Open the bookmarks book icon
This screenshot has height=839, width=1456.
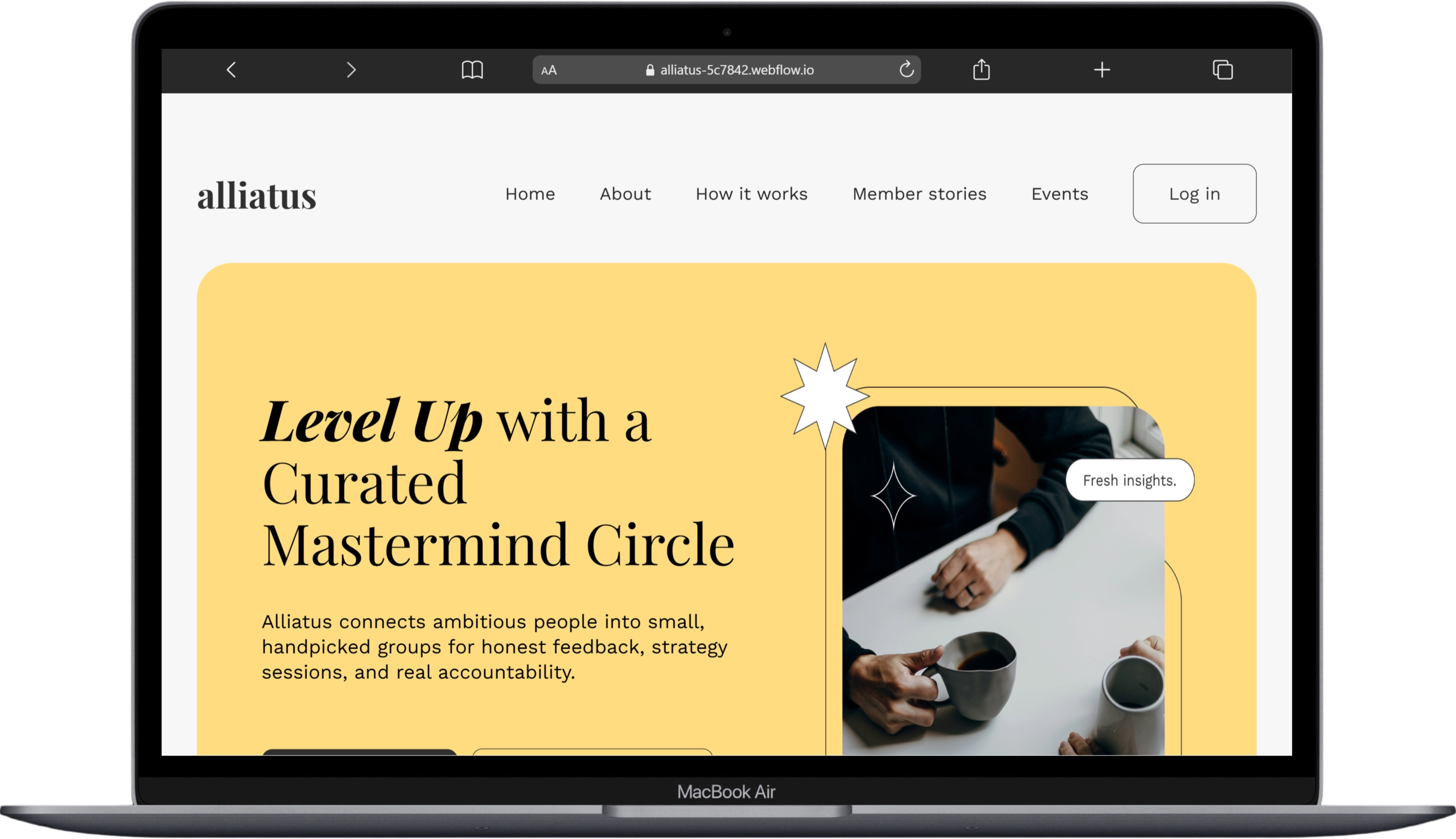click(x=472, y=70)
